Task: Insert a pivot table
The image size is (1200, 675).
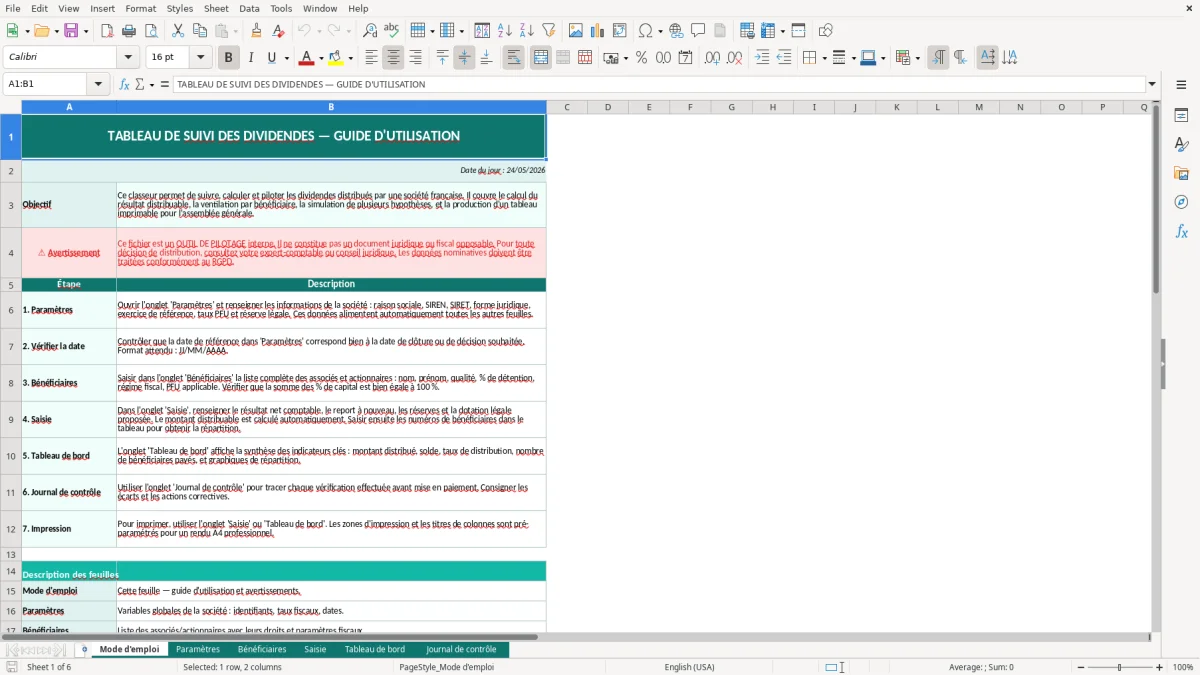Action: (x=620, y=31)
